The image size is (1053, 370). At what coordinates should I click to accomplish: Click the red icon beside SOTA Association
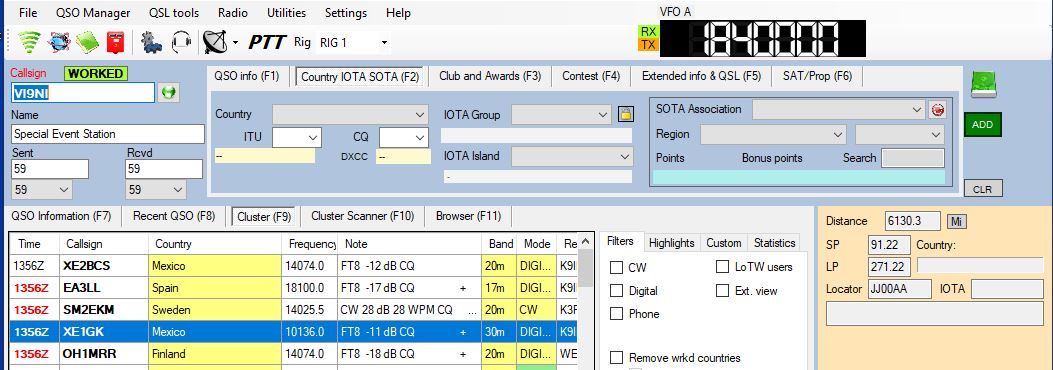coord(937,109)
